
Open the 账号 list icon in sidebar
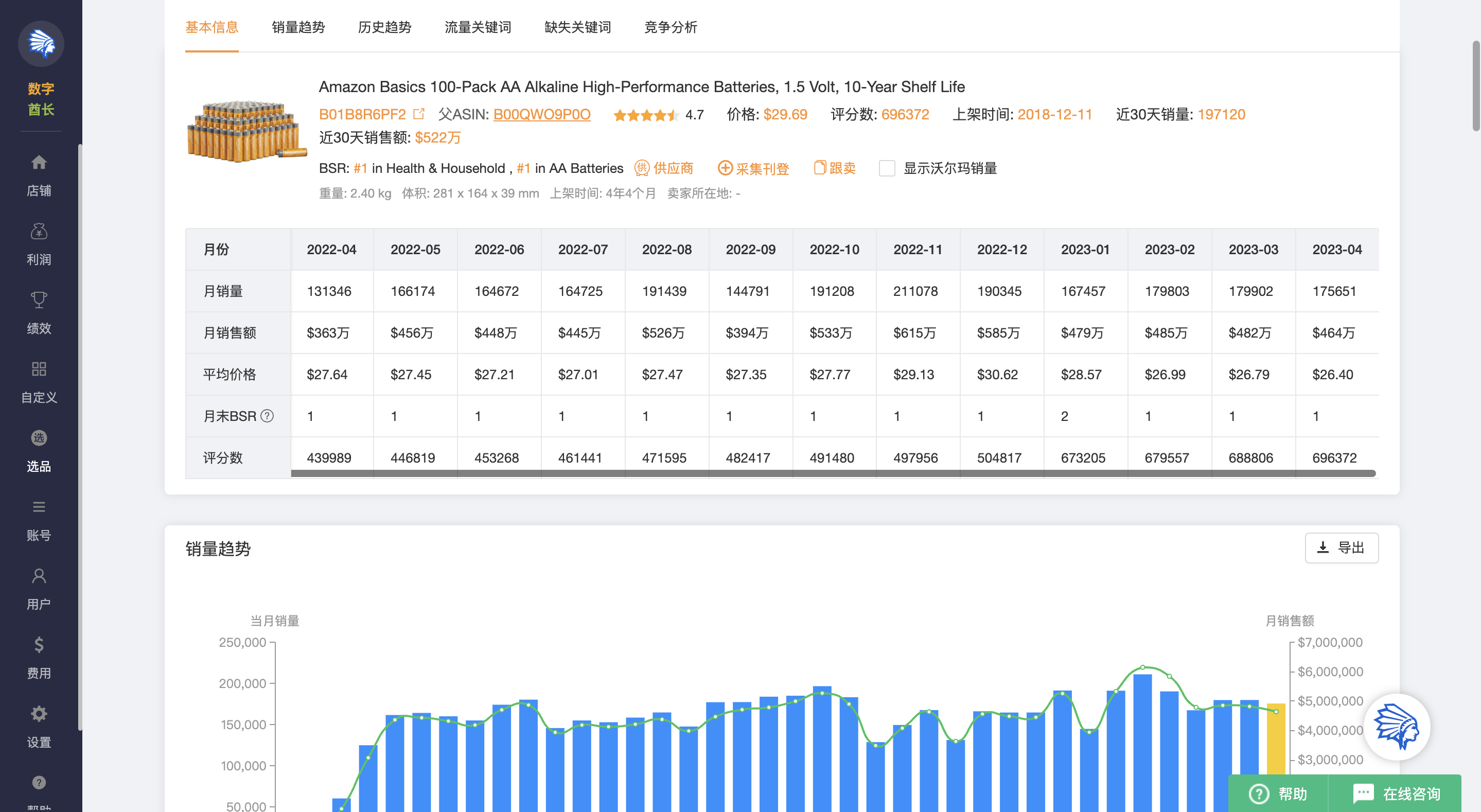click(39, 507)
